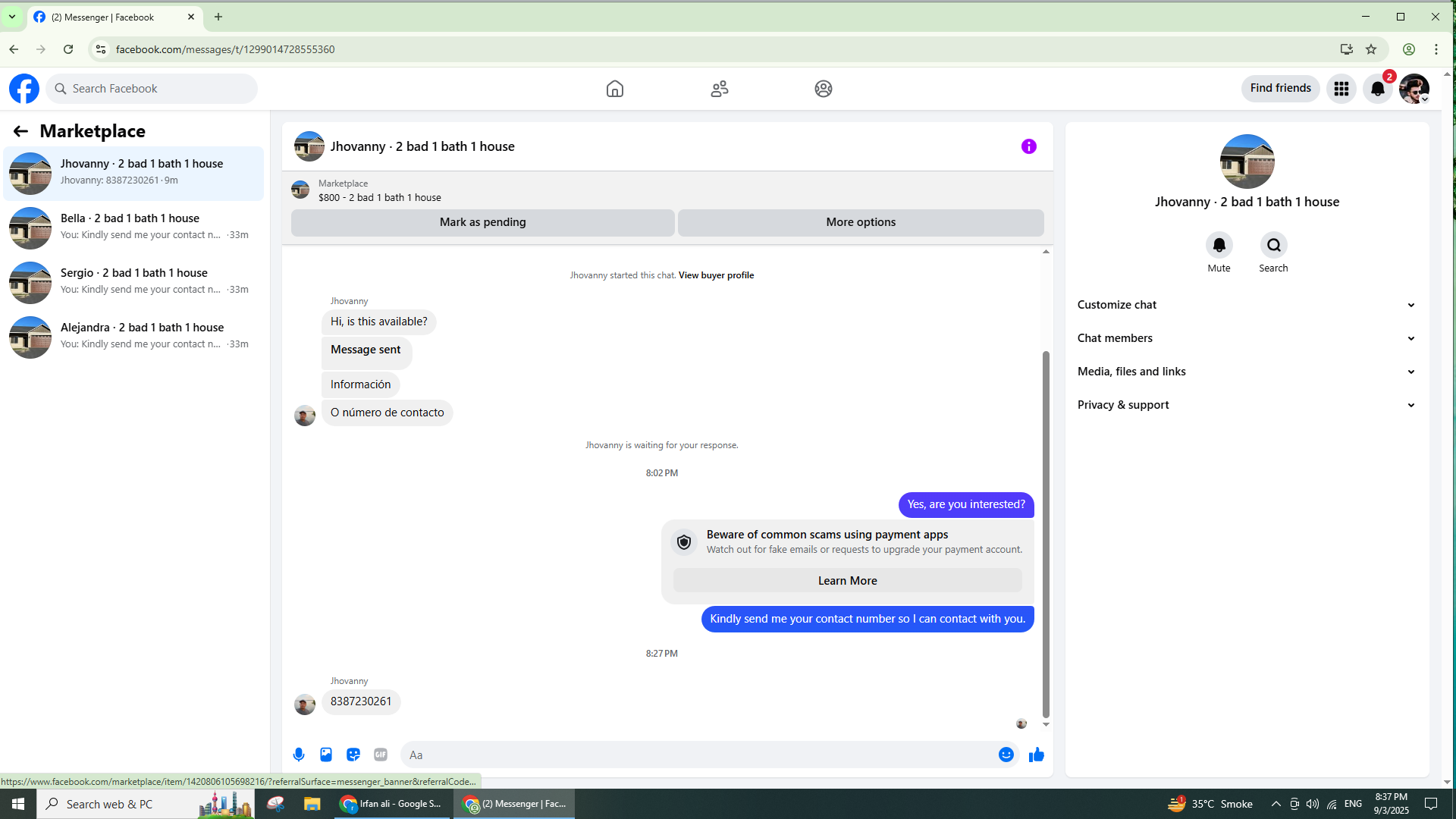This screenshot has height=819, width=1456.
Task: Open a new browser tab
Action: click(218, 17)
